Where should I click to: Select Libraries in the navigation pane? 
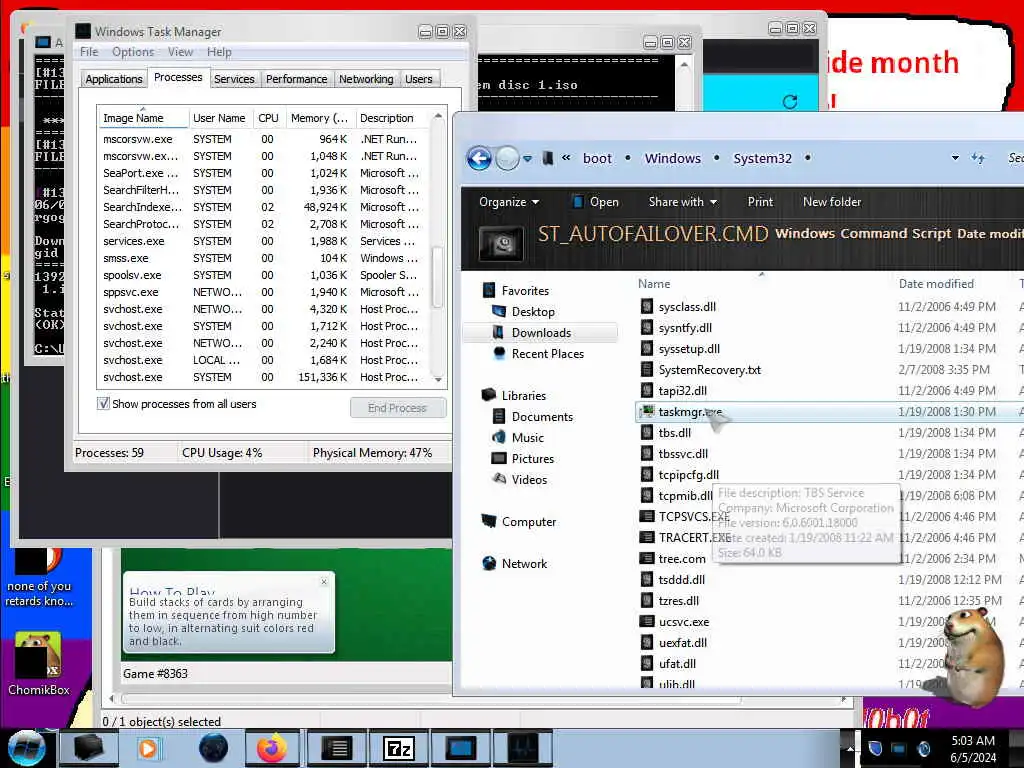pos(523,396)
